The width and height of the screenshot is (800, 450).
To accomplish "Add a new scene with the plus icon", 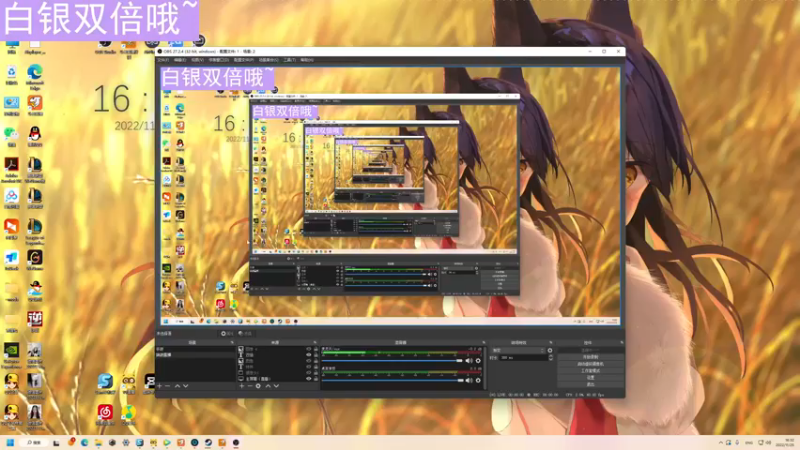I will (160, 386).
